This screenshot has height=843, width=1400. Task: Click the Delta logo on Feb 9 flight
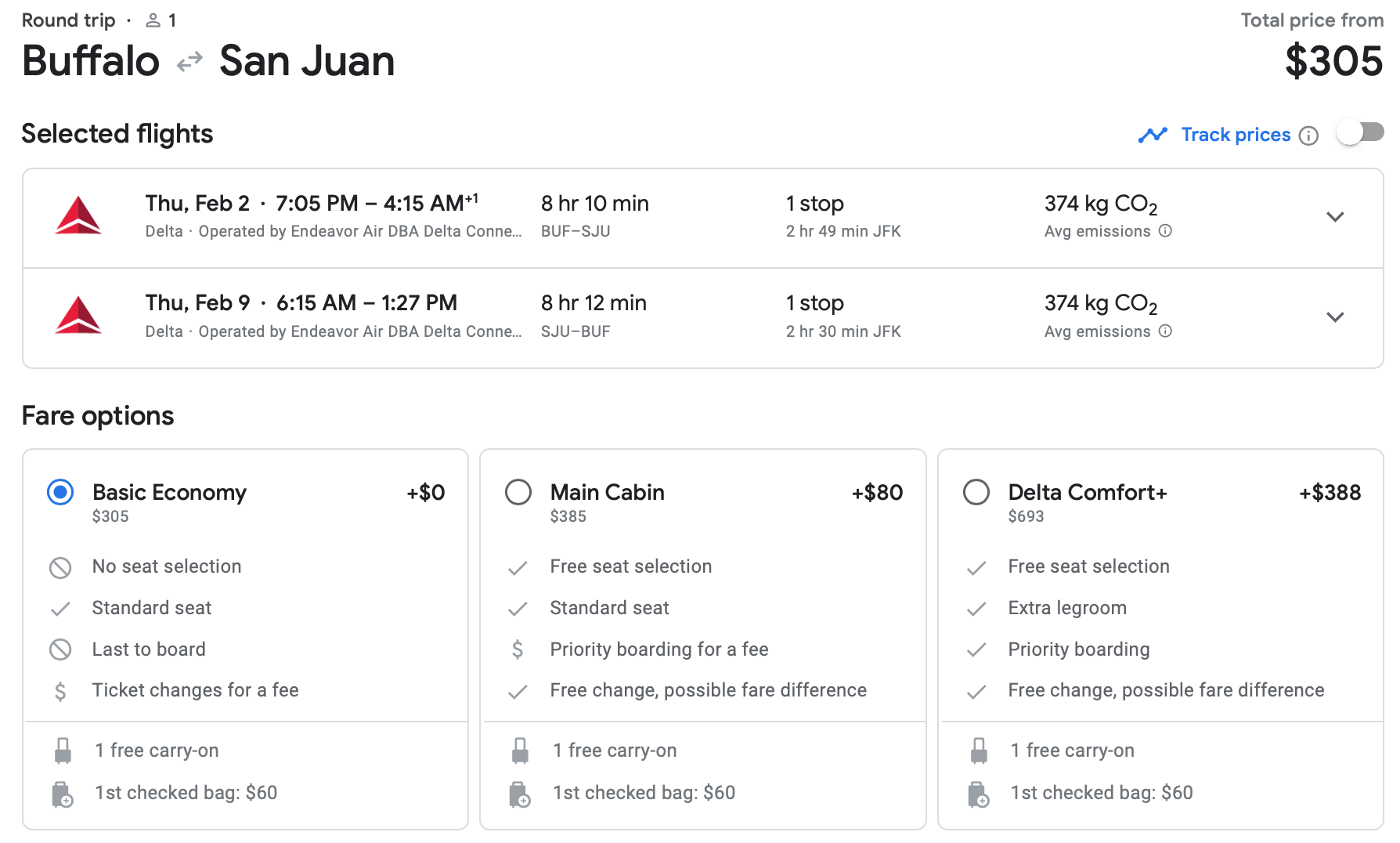click(x=78, y=316)
